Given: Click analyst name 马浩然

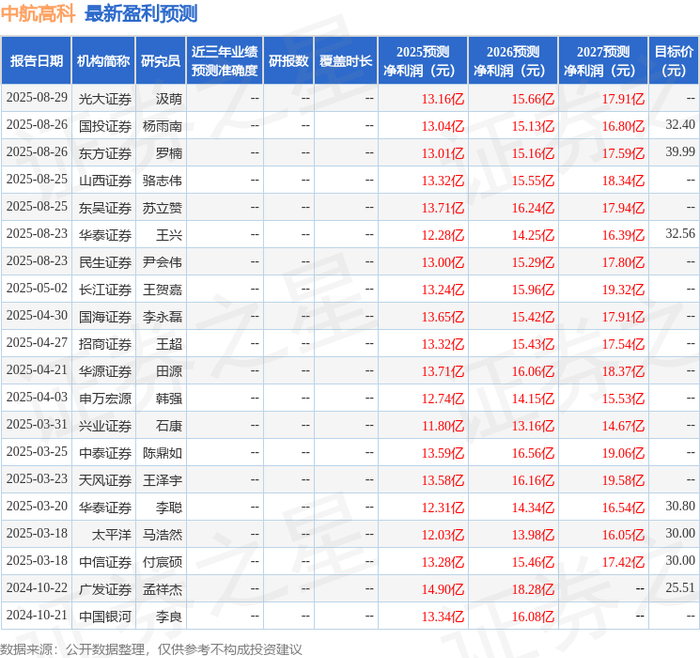Looking at the screenshot, I should coord(162,534).
